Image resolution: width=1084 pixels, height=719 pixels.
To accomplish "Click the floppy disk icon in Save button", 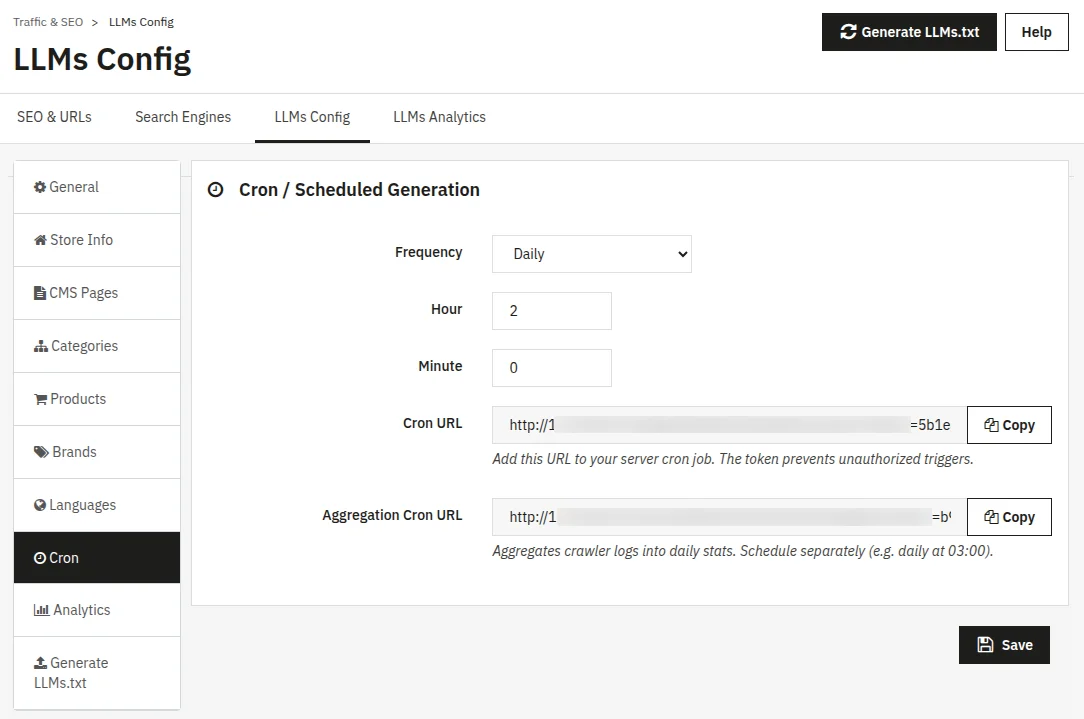I will click(x=985, y=645).
